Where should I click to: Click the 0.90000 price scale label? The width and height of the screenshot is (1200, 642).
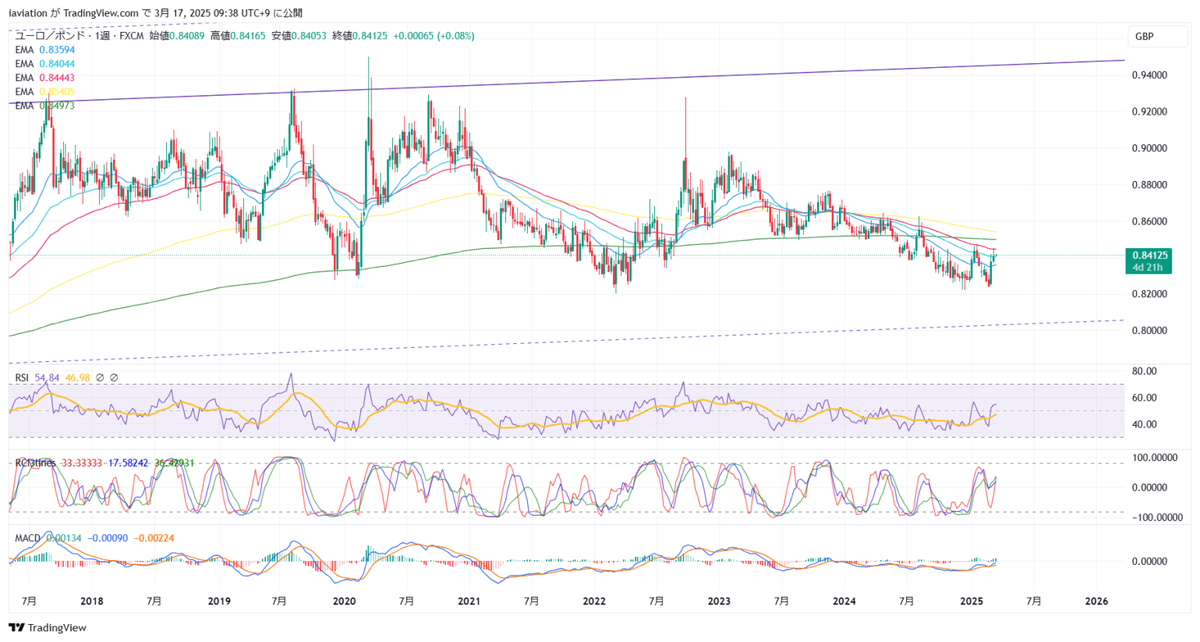[x=1148, y=148]
